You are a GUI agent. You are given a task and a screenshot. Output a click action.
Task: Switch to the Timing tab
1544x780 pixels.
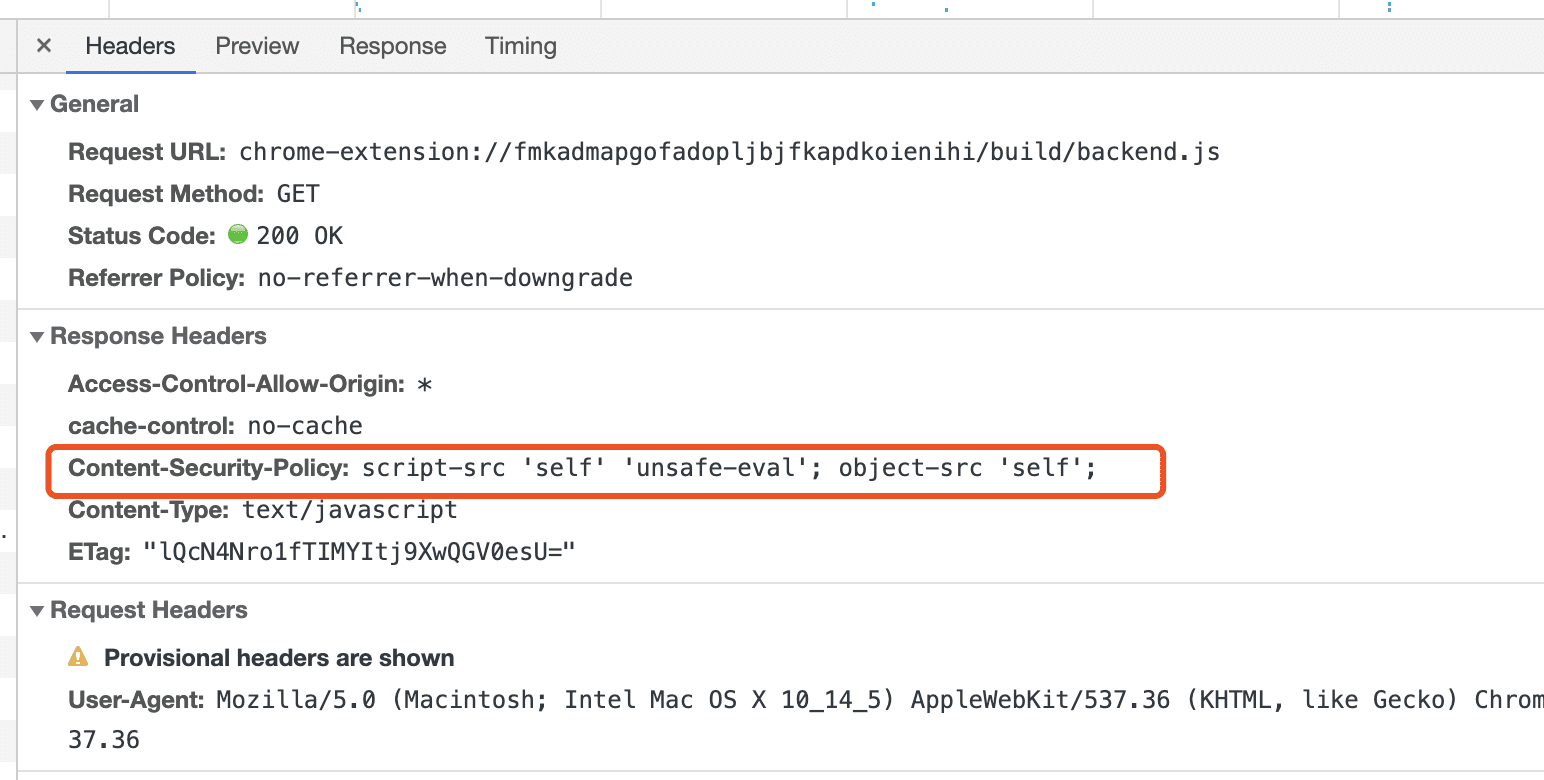coord(520,46)
